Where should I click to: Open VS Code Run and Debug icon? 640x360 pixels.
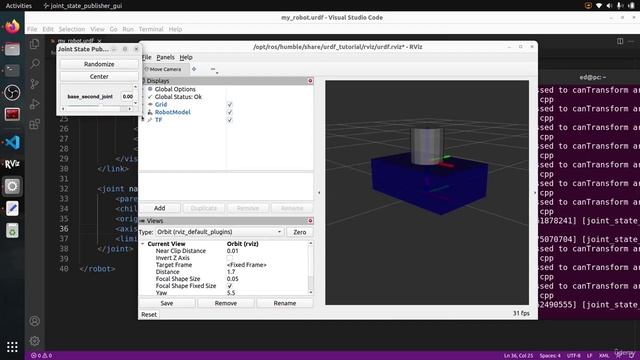click(35, 104)
